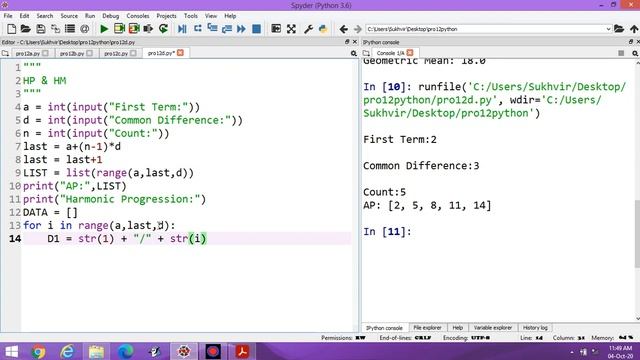This screenshot has width=640, height=360.
Task: Step return debug icon
Action: pos(227,29)
